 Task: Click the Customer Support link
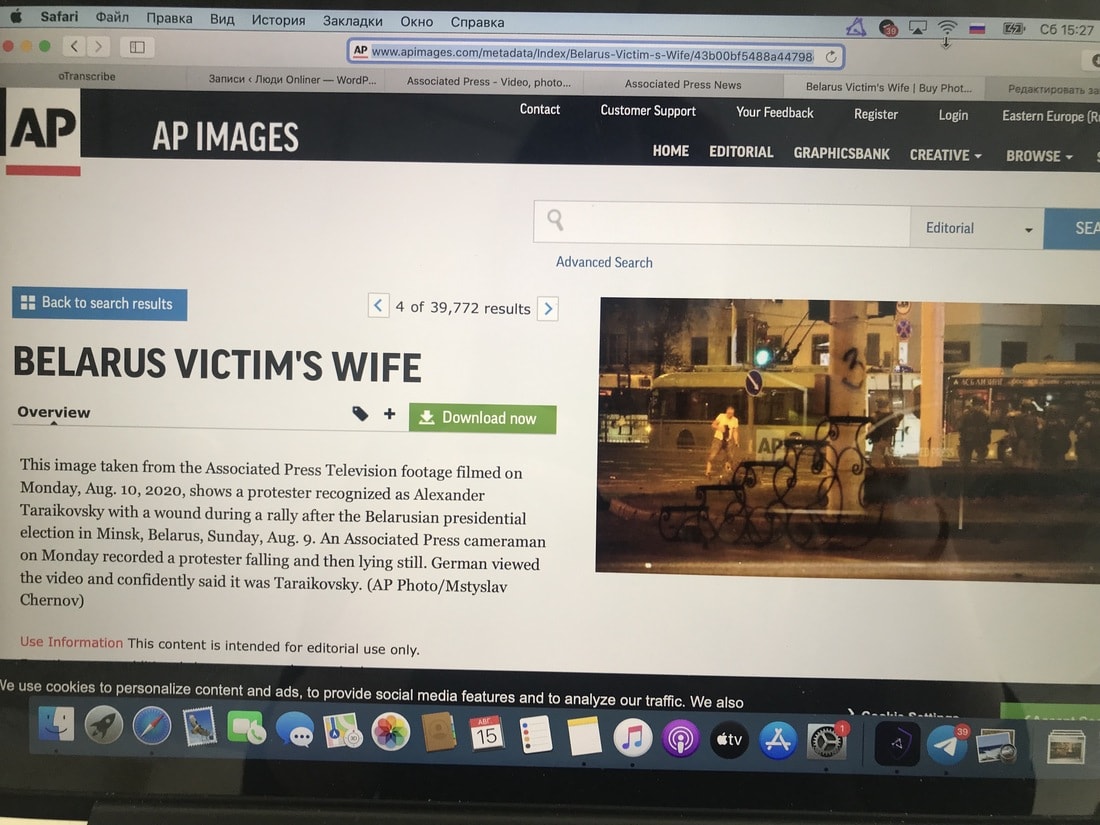[648, 111]
